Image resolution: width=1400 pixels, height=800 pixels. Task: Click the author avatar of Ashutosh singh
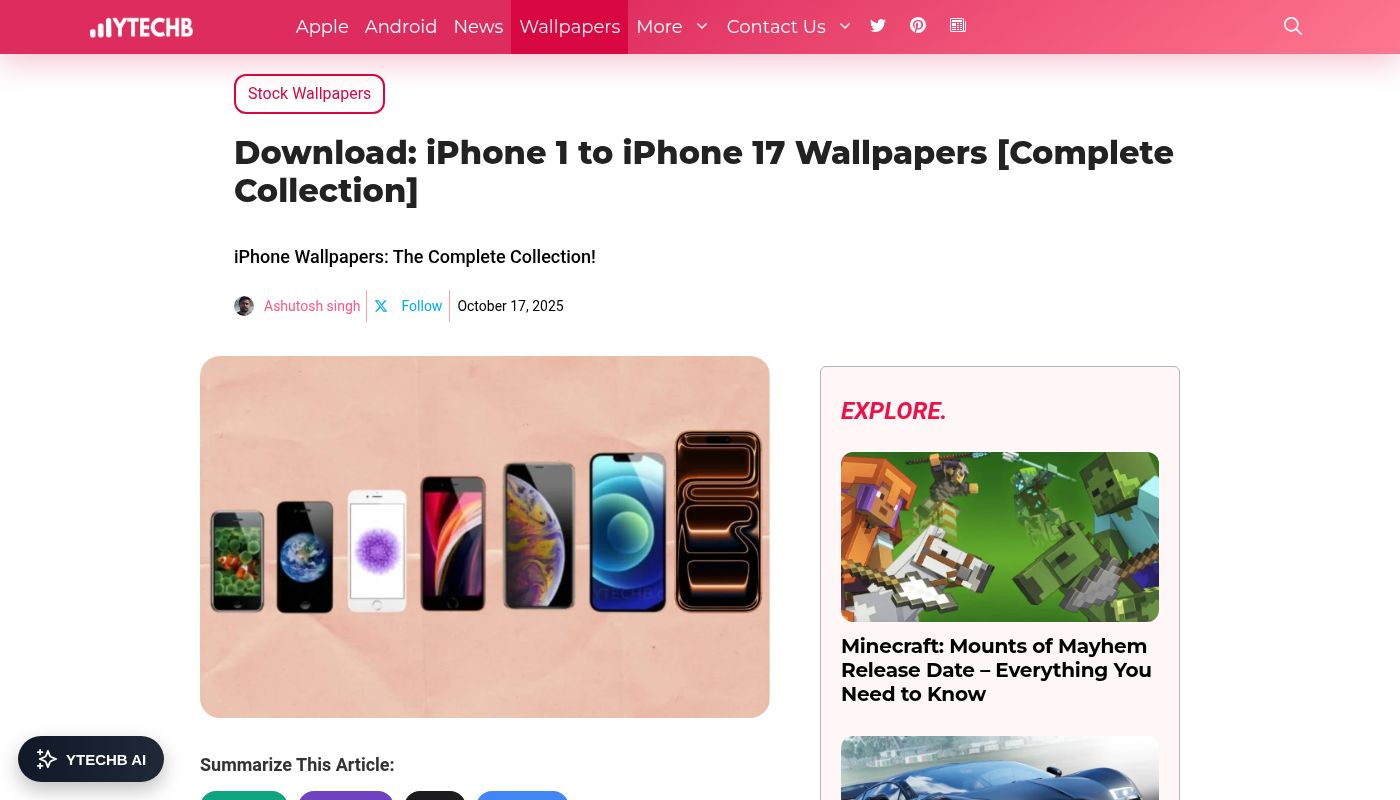(x=244, y=306)
